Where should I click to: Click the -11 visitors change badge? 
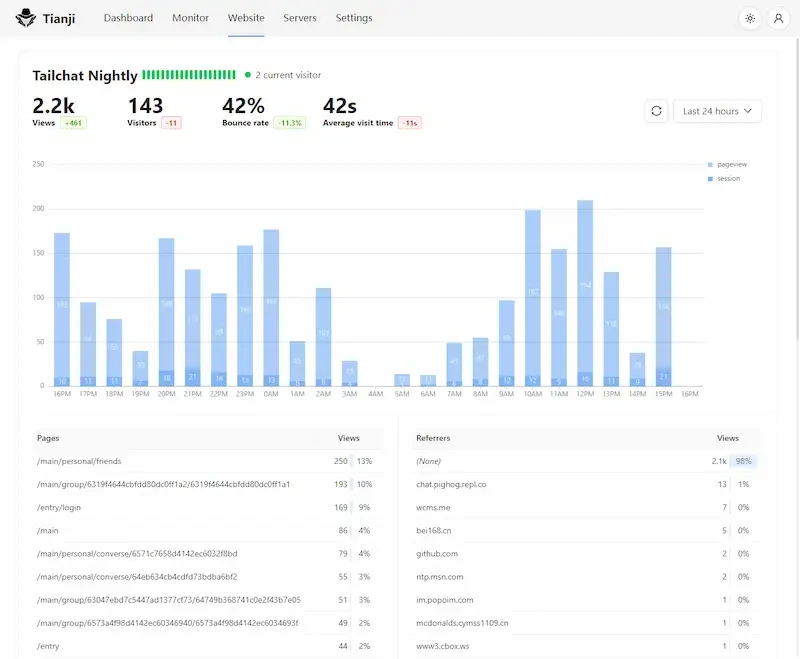171,123
